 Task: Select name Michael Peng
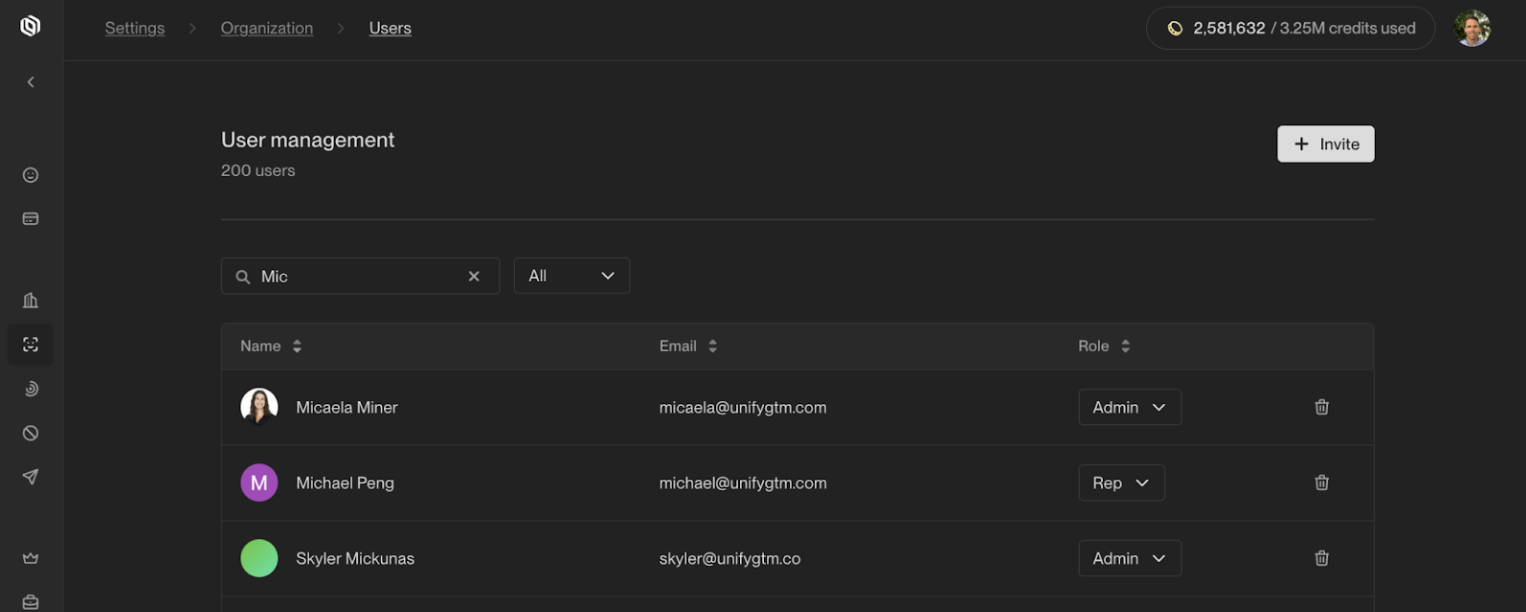(345, 483)
